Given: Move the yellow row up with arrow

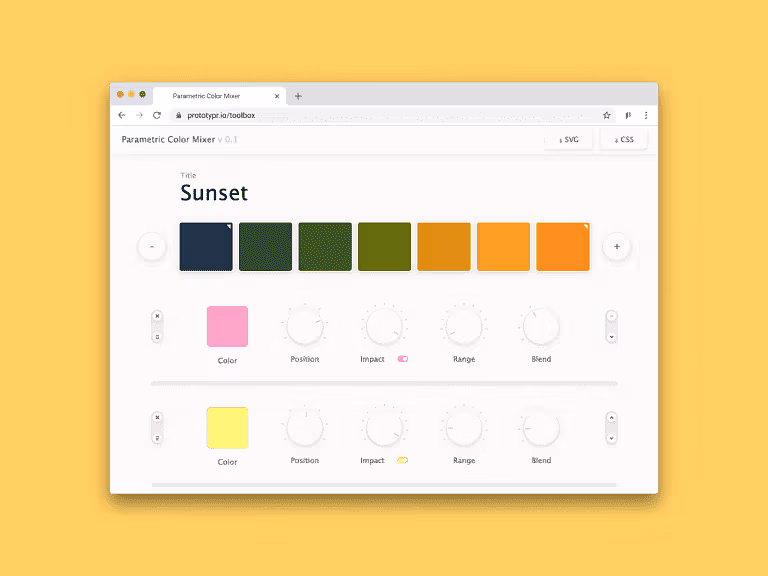Looking at the screenshot, I should (x=611, y=418).
